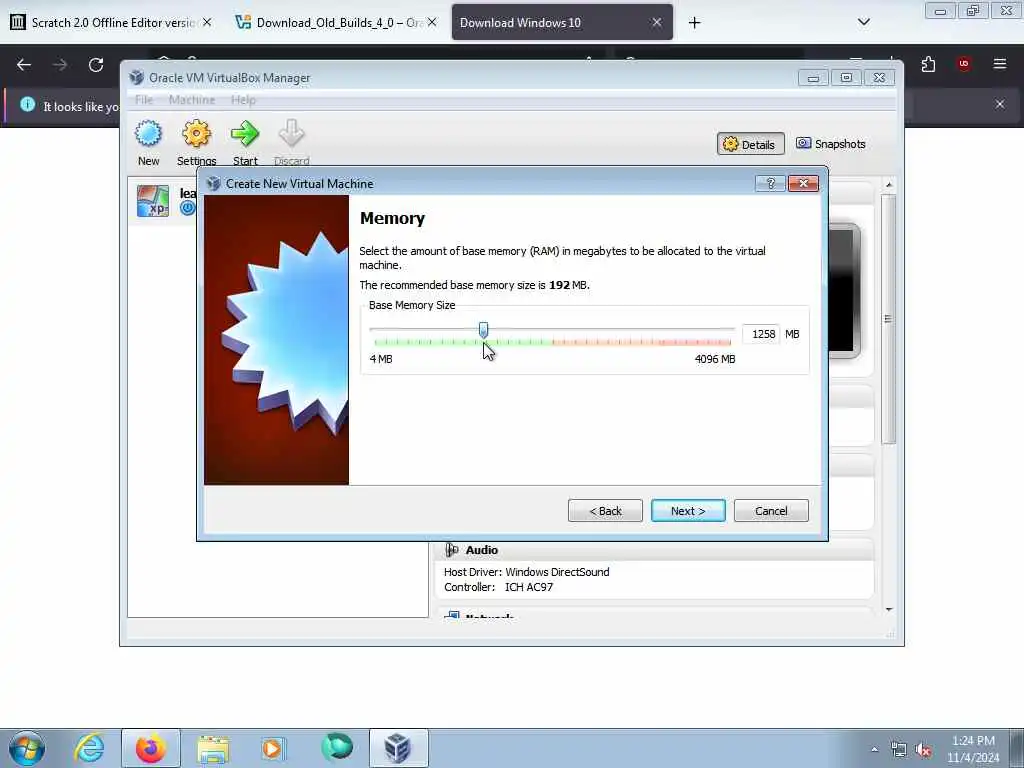The height and width of the screenshot is (768, 1024).
Task: Select the XP virtual machine icon in list
Action: click(x=153, y=200)
